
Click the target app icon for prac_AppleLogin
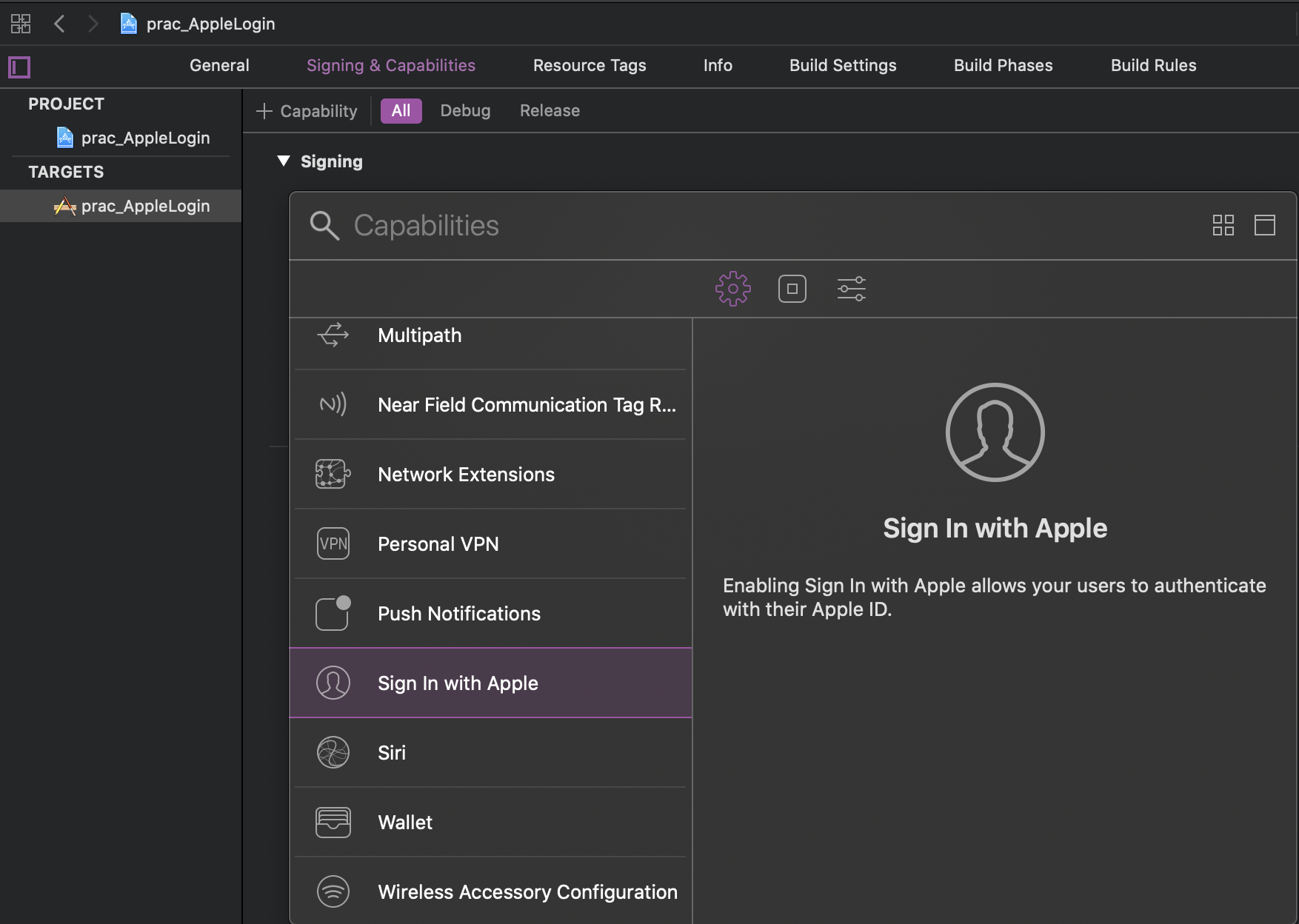65,206
